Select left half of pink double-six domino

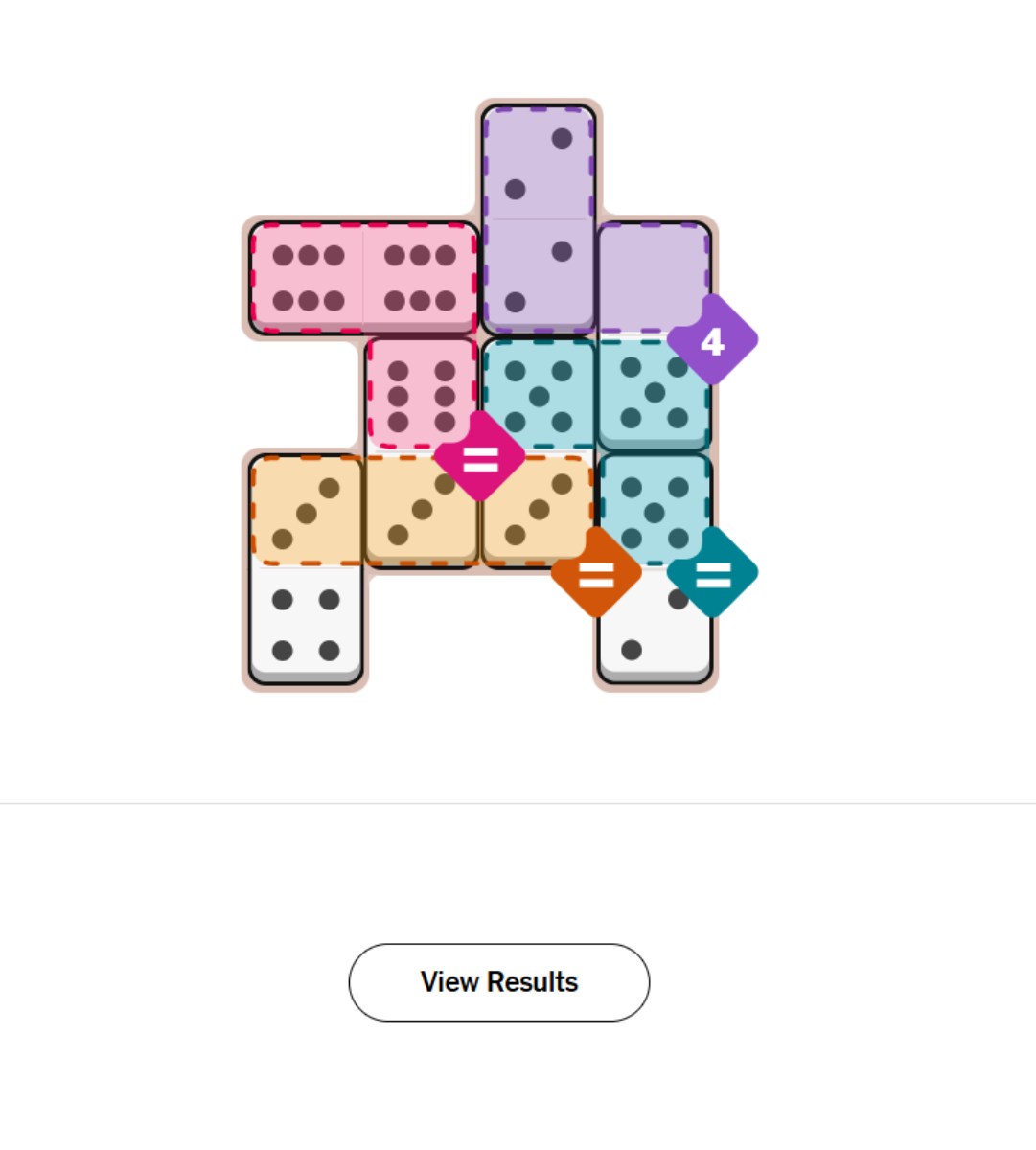tap(308, 278)
